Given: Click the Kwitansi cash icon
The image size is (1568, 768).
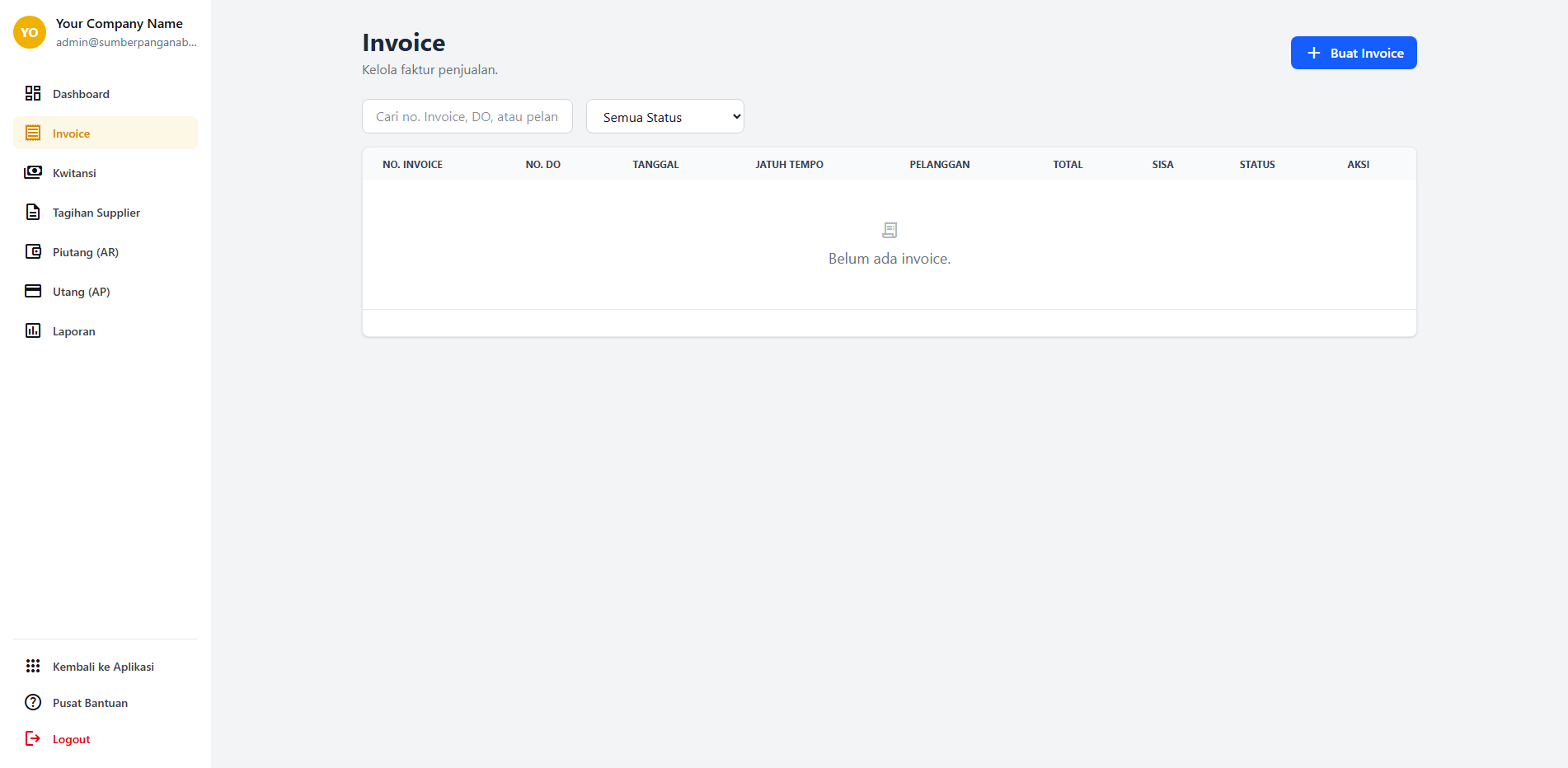Looking at the screenshot, I should (33, 172).
